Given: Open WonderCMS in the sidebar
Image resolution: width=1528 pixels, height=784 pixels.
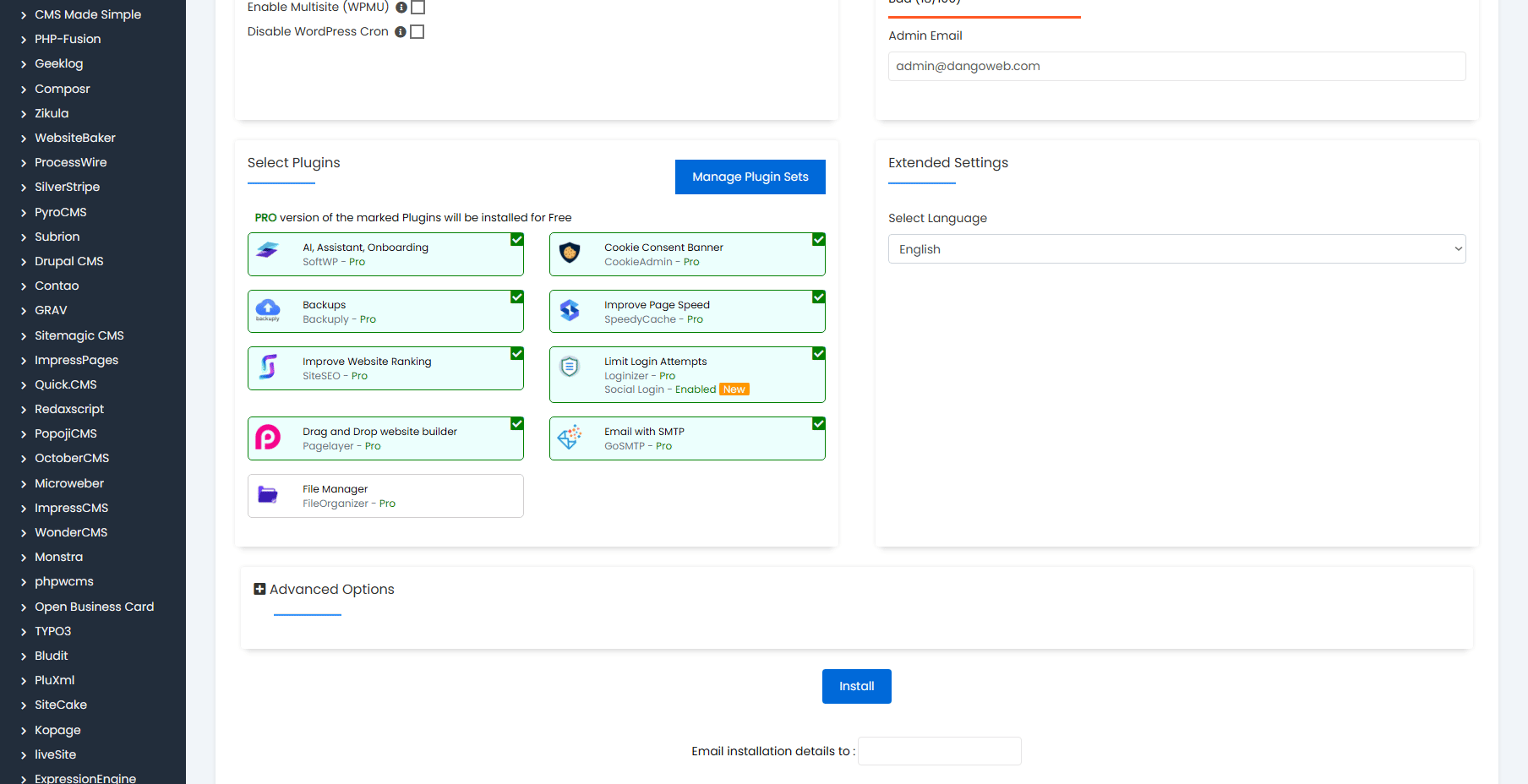Looking at the screenshot, I should [x=71, y=532].
